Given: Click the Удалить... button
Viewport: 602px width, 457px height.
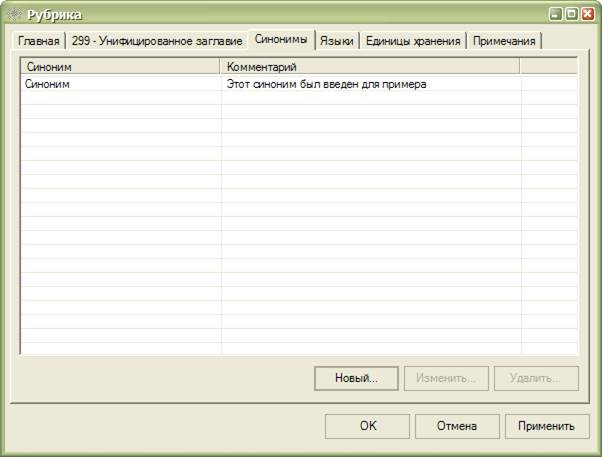Looking at the screenshot, I should pos(537,379).
